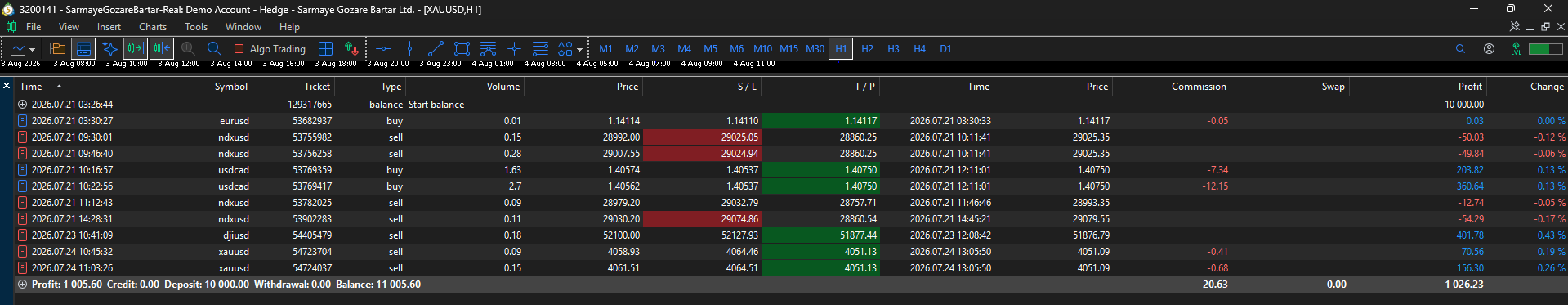Enable Algo Trading
Image resolution: width=1568 pixels, height=305 pixels.
[270, 49]
